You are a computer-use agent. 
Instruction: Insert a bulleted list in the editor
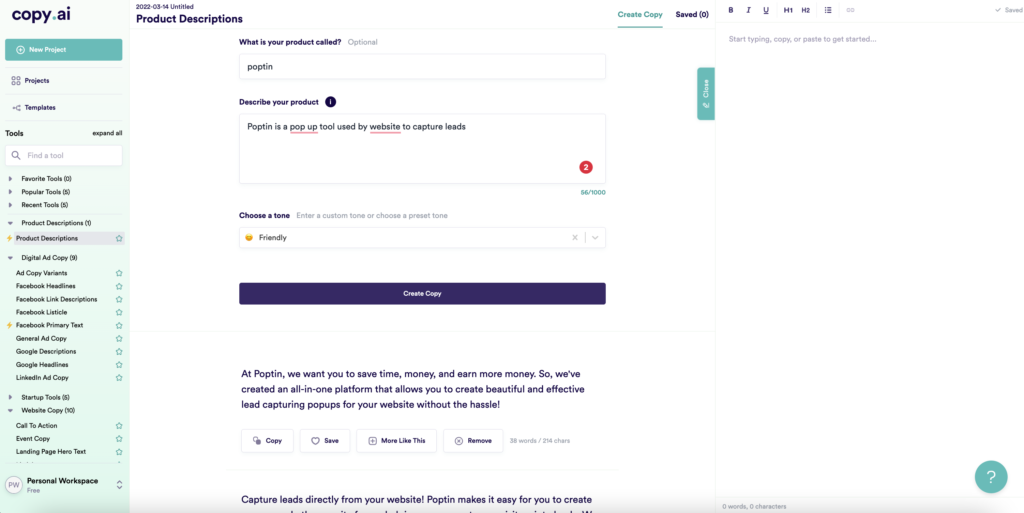tap(828, 10)
